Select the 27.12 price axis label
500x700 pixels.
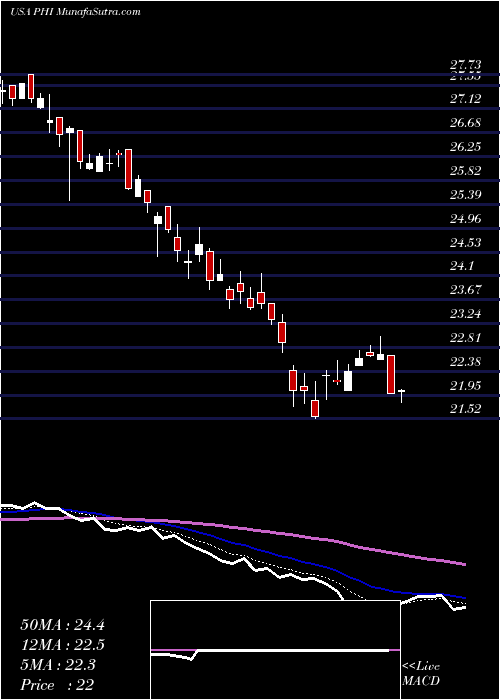pyautogui.click(x=465, y=99)
